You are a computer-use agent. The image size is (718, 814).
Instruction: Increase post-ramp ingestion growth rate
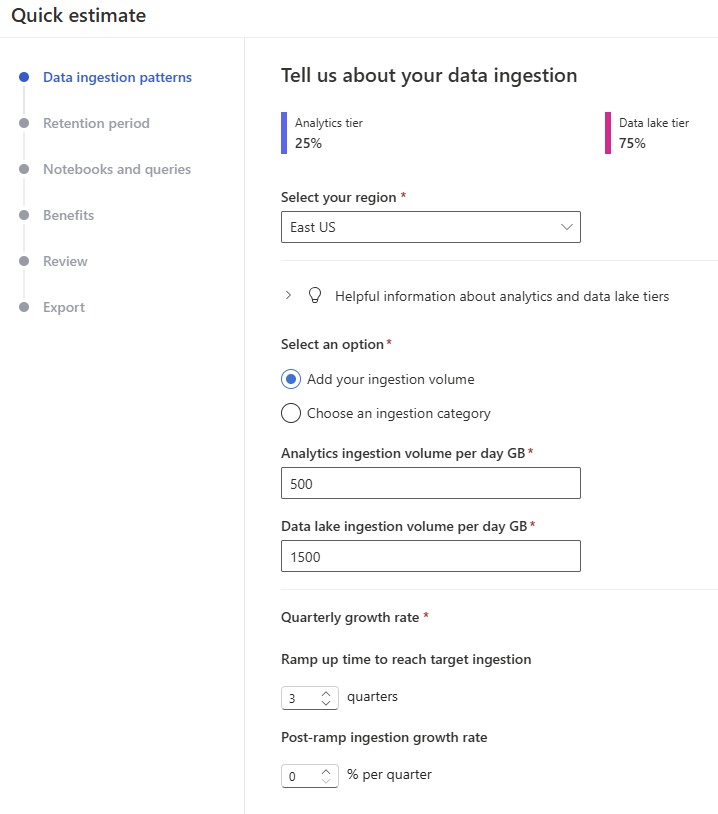click(326, 770)
